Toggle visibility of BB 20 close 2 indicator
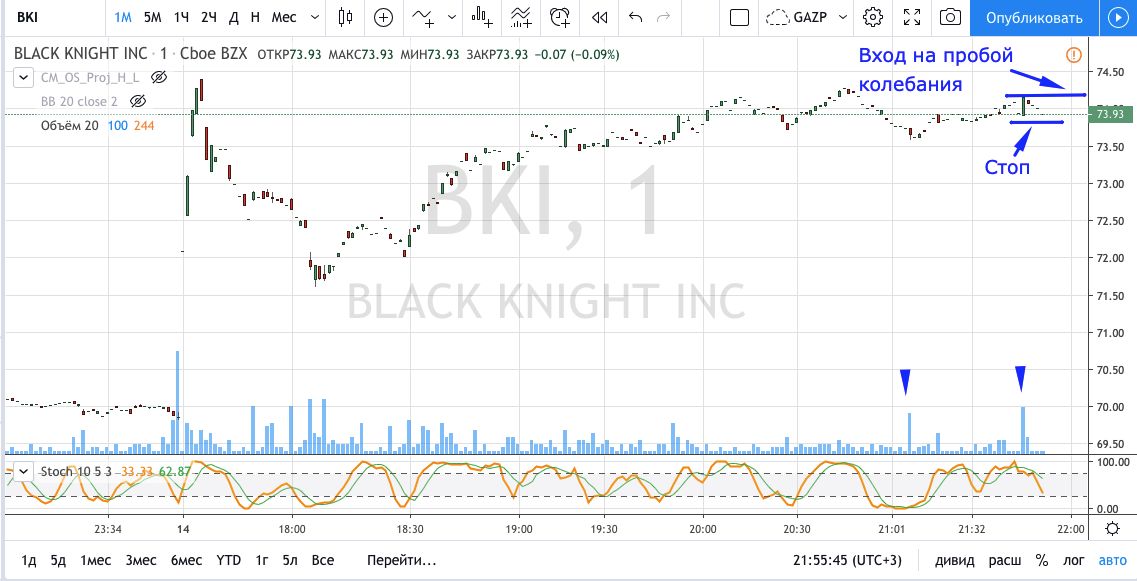Image resolution: width=1137 pixels, height=581 pixels. coord(138,101)
